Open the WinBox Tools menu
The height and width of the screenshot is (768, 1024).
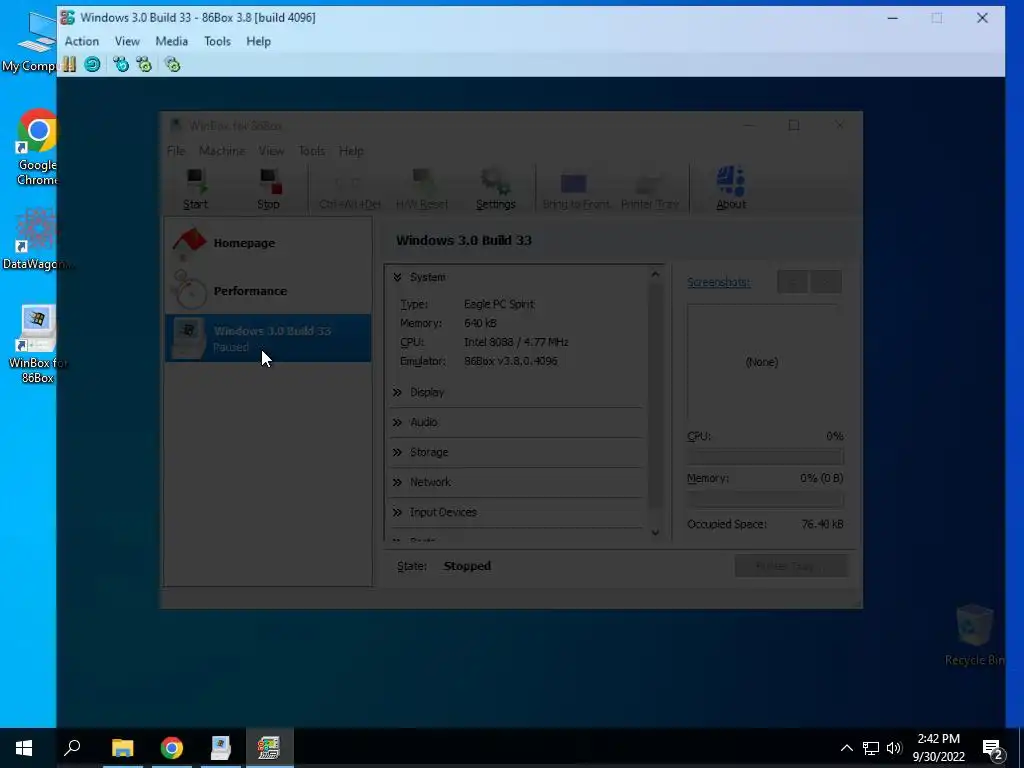[312, 151]
